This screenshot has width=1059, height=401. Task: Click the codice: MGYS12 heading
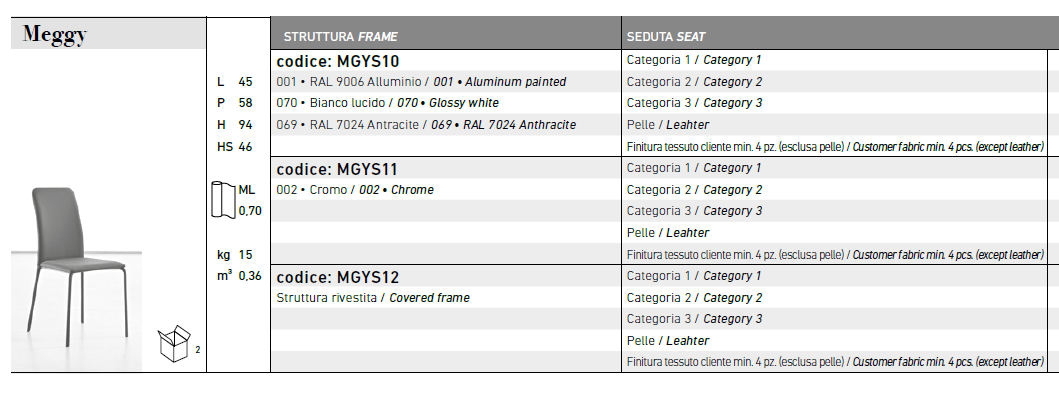[338, 277]
